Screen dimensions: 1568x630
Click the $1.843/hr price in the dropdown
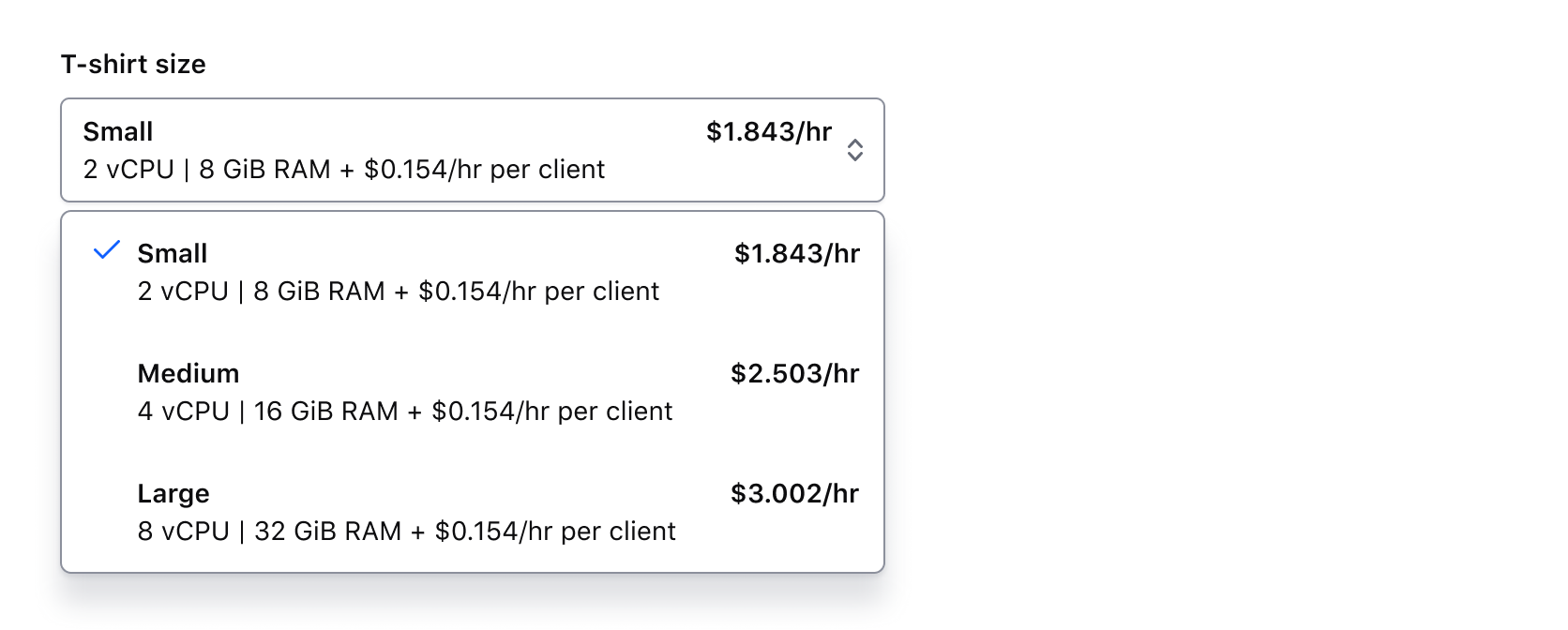point(796,253)
